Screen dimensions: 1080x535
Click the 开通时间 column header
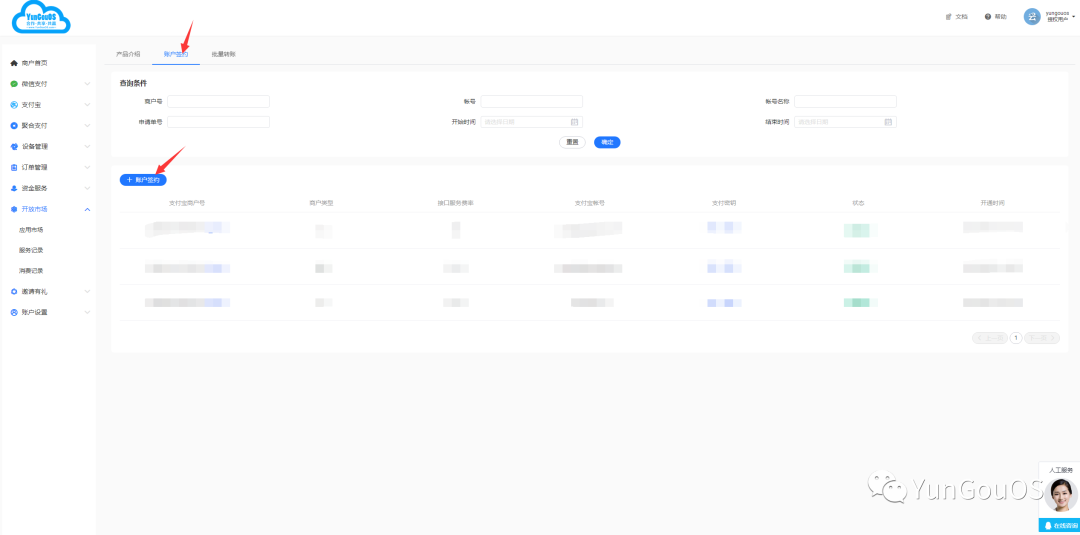tap(993, 203)
